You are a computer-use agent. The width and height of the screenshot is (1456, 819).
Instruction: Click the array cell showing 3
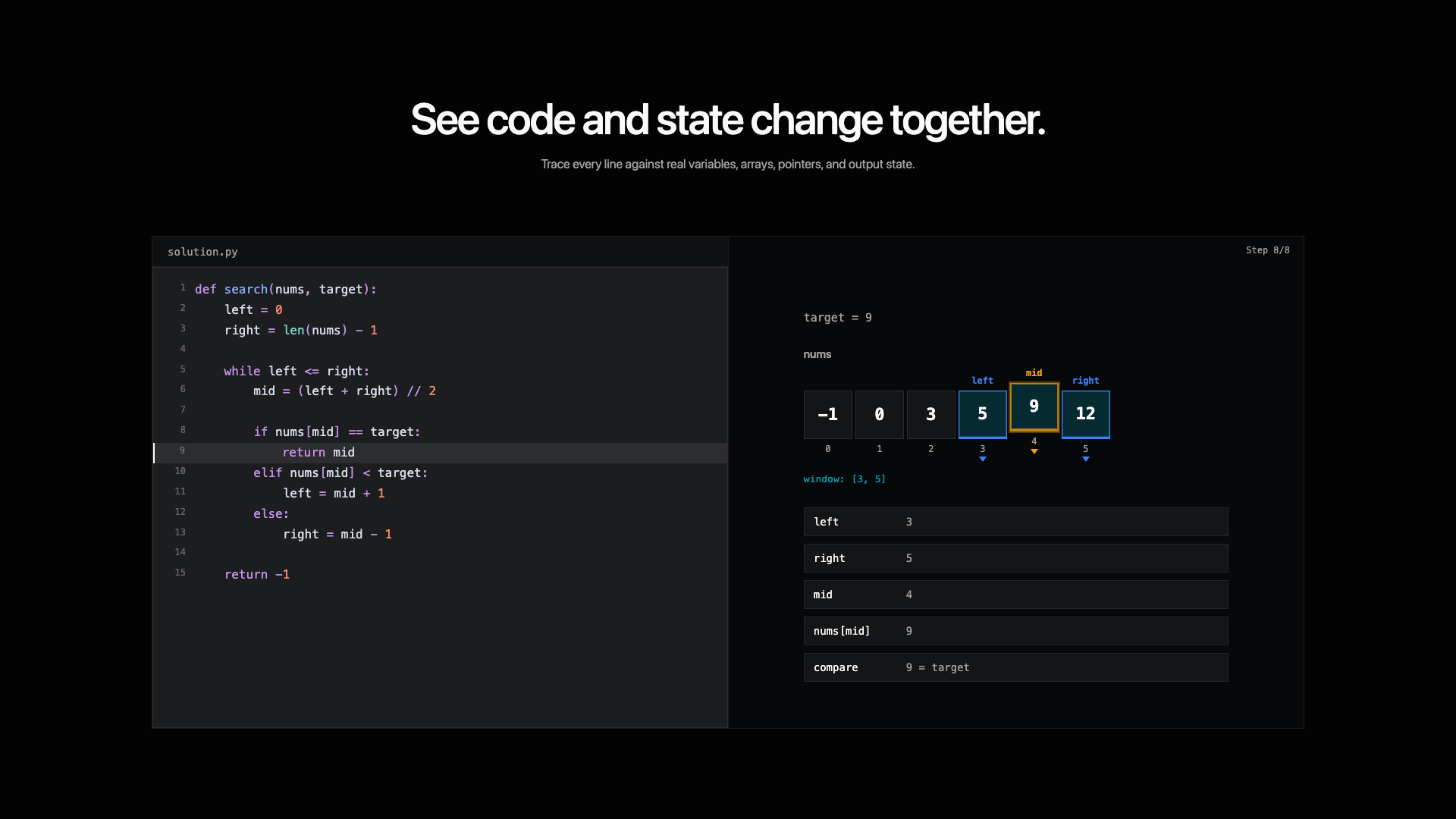tap(930, 414)
